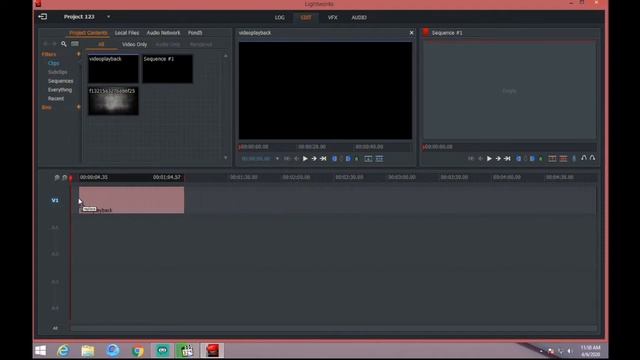Jump to end in sequence viewer
Viewport: 640px width, 360px height.
tap(507, 158)
